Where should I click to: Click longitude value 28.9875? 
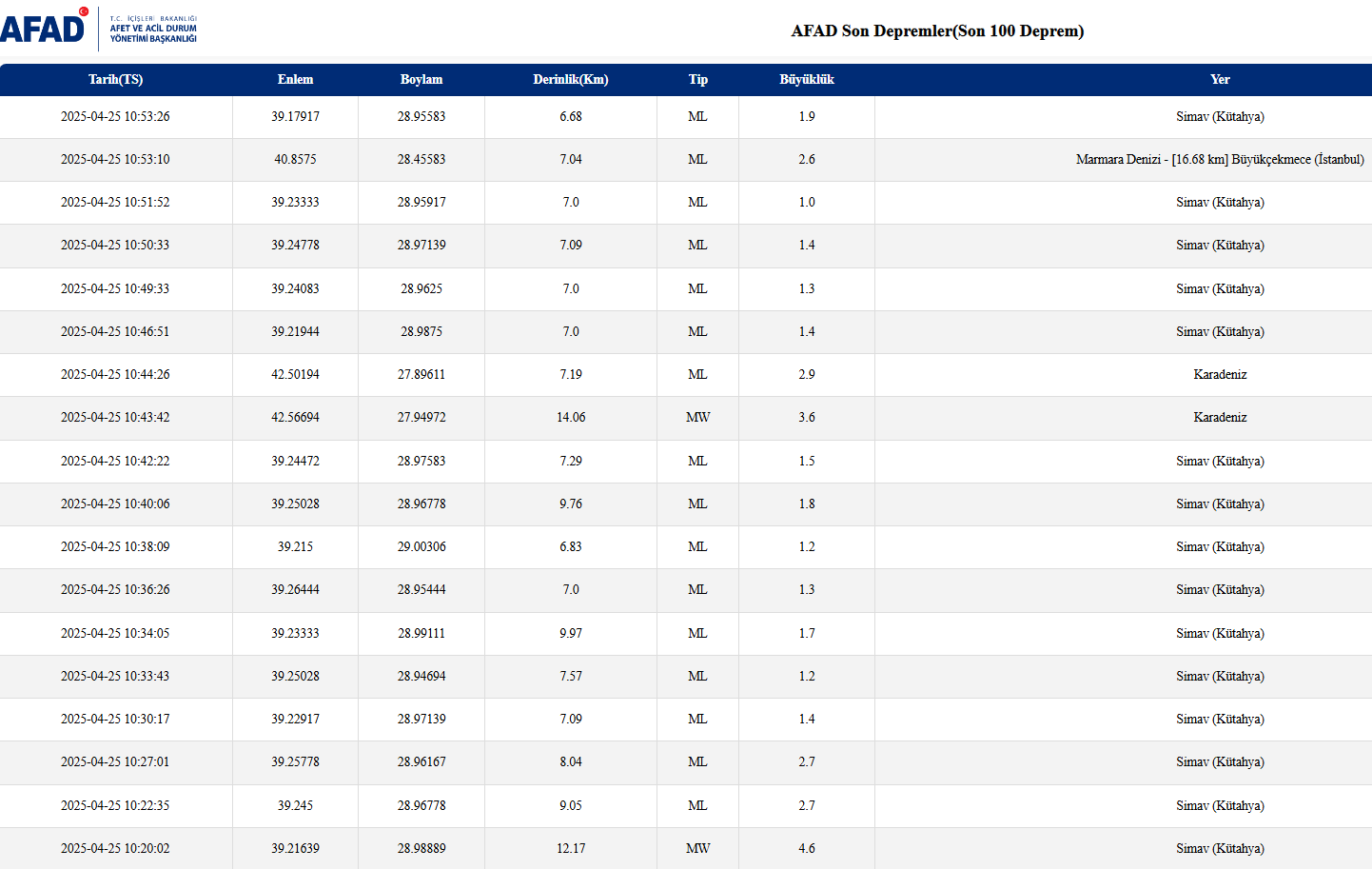pyautogui.click(x=421, y=331)
